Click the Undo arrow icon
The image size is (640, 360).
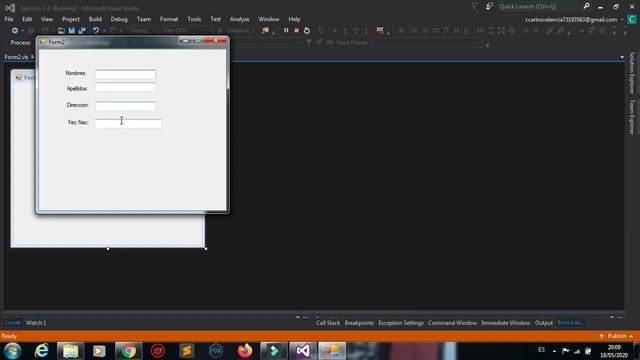coord(96,31)
